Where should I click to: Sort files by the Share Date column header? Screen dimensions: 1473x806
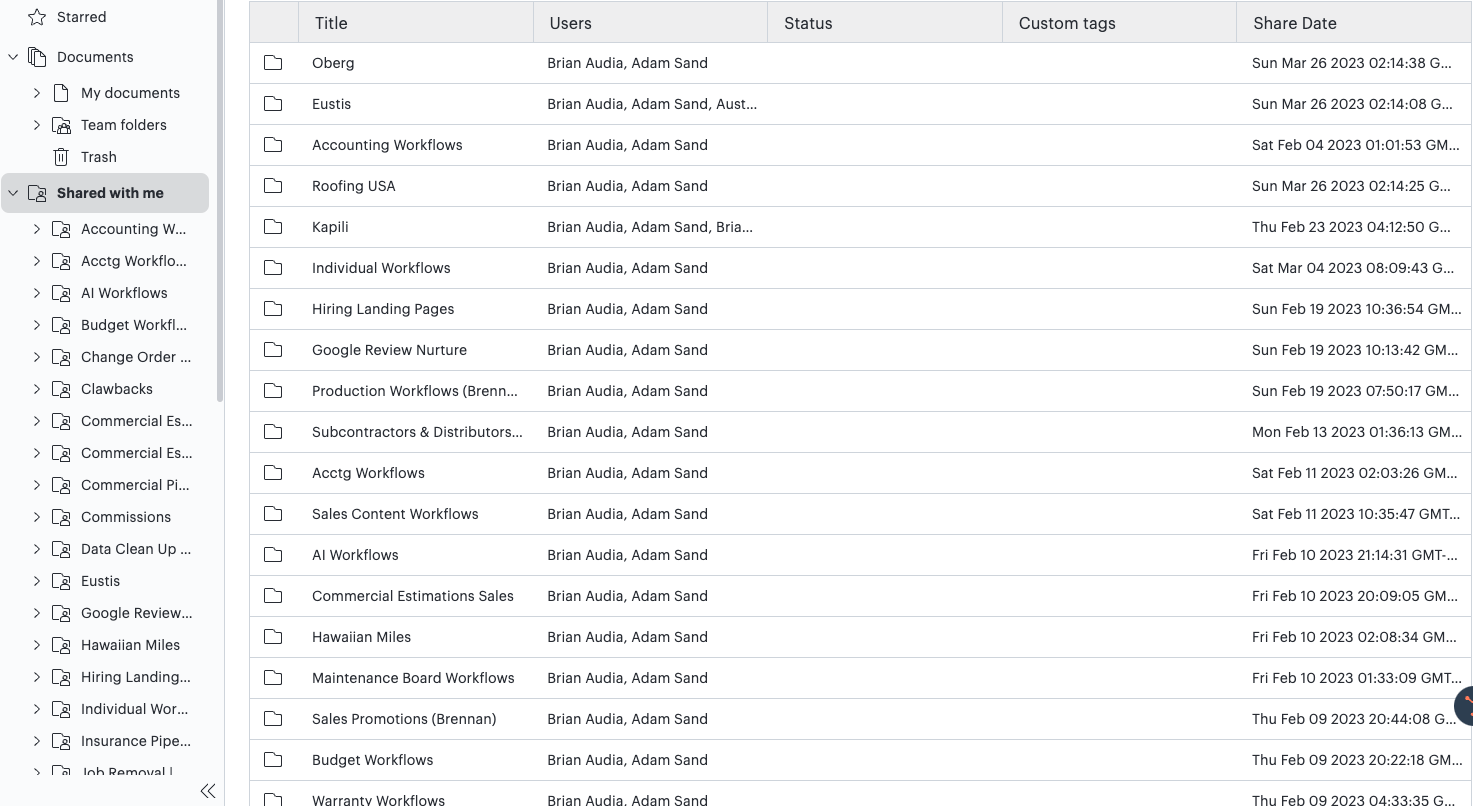1293,22
